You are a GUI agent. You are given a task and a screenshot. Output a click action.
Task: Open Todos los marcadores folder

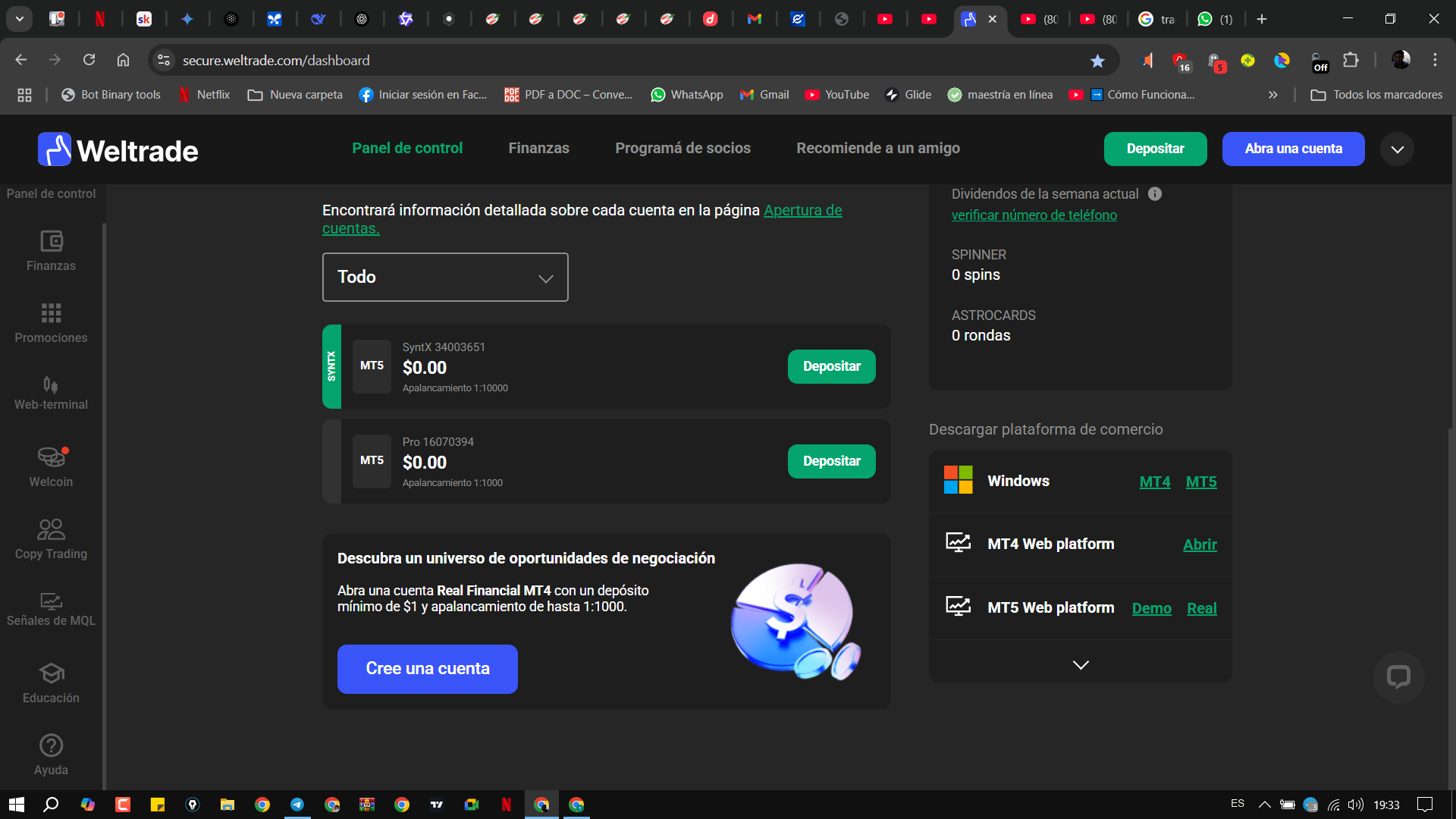coord(1376,95)
